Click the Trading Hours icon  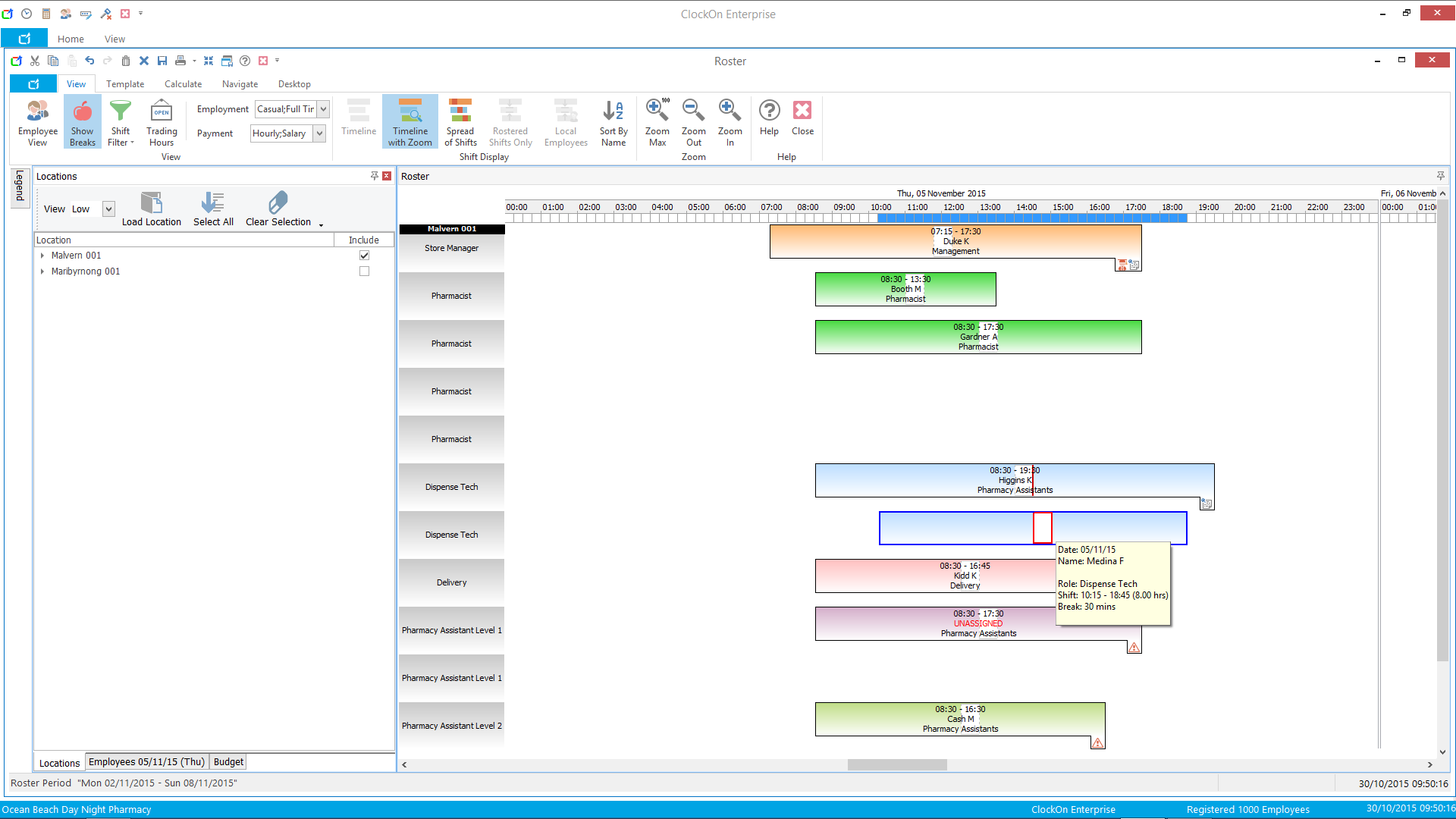[x=162, y=121]
